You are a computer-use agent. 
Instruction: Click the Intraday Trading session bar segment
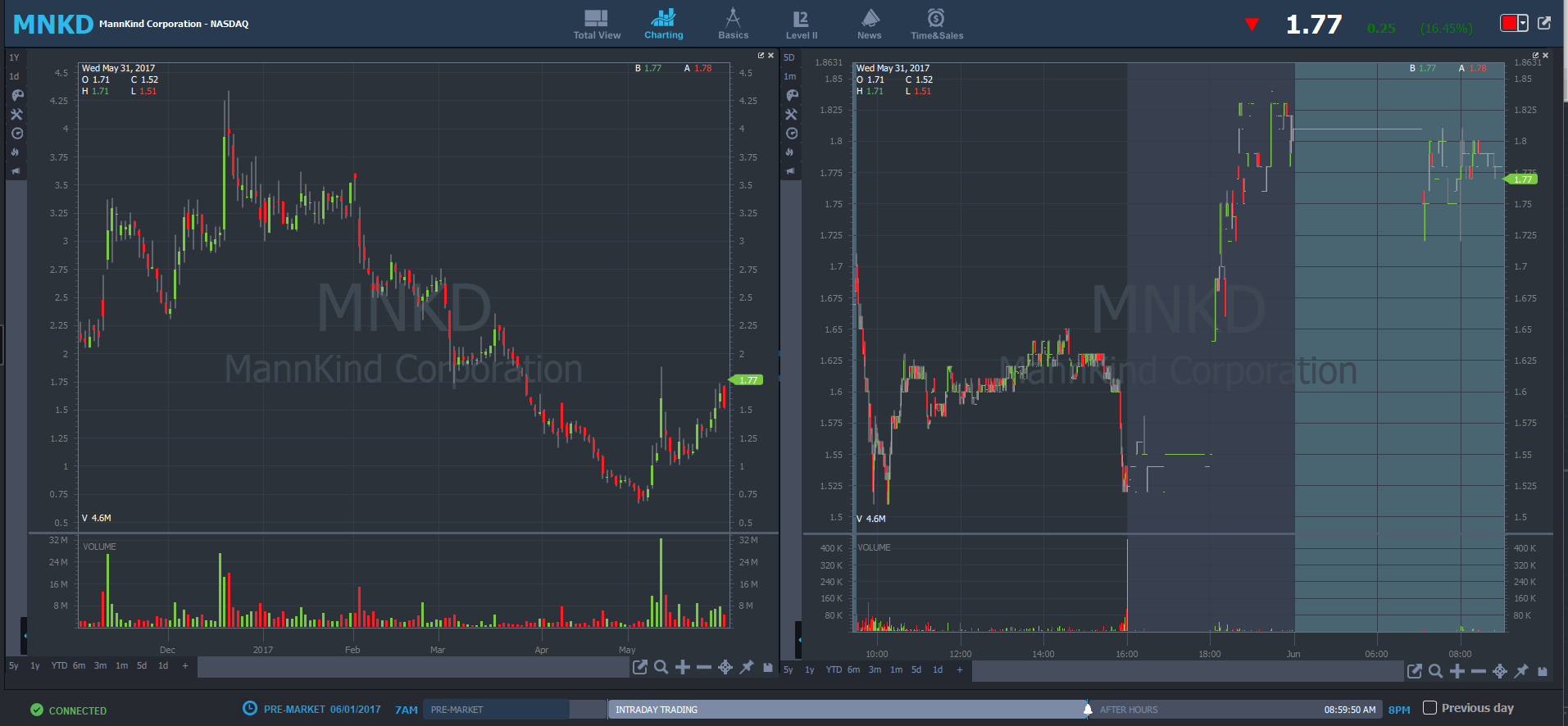(848, 710)
